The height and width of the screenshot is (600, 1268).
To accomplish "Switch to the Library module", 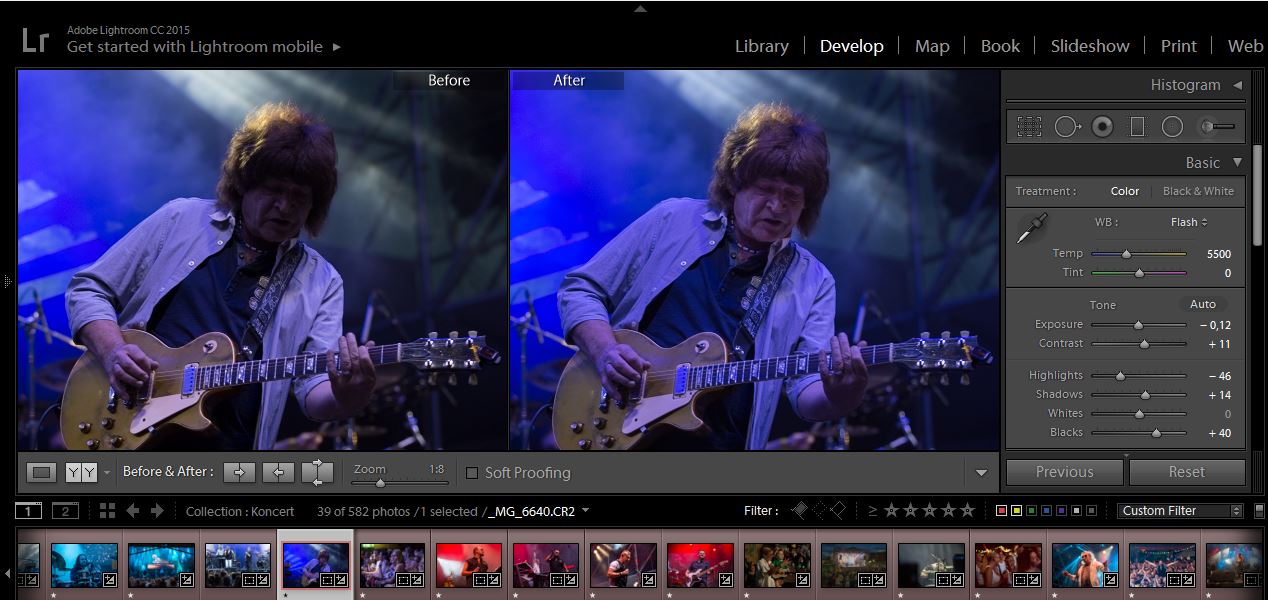I will pos(761,46).
